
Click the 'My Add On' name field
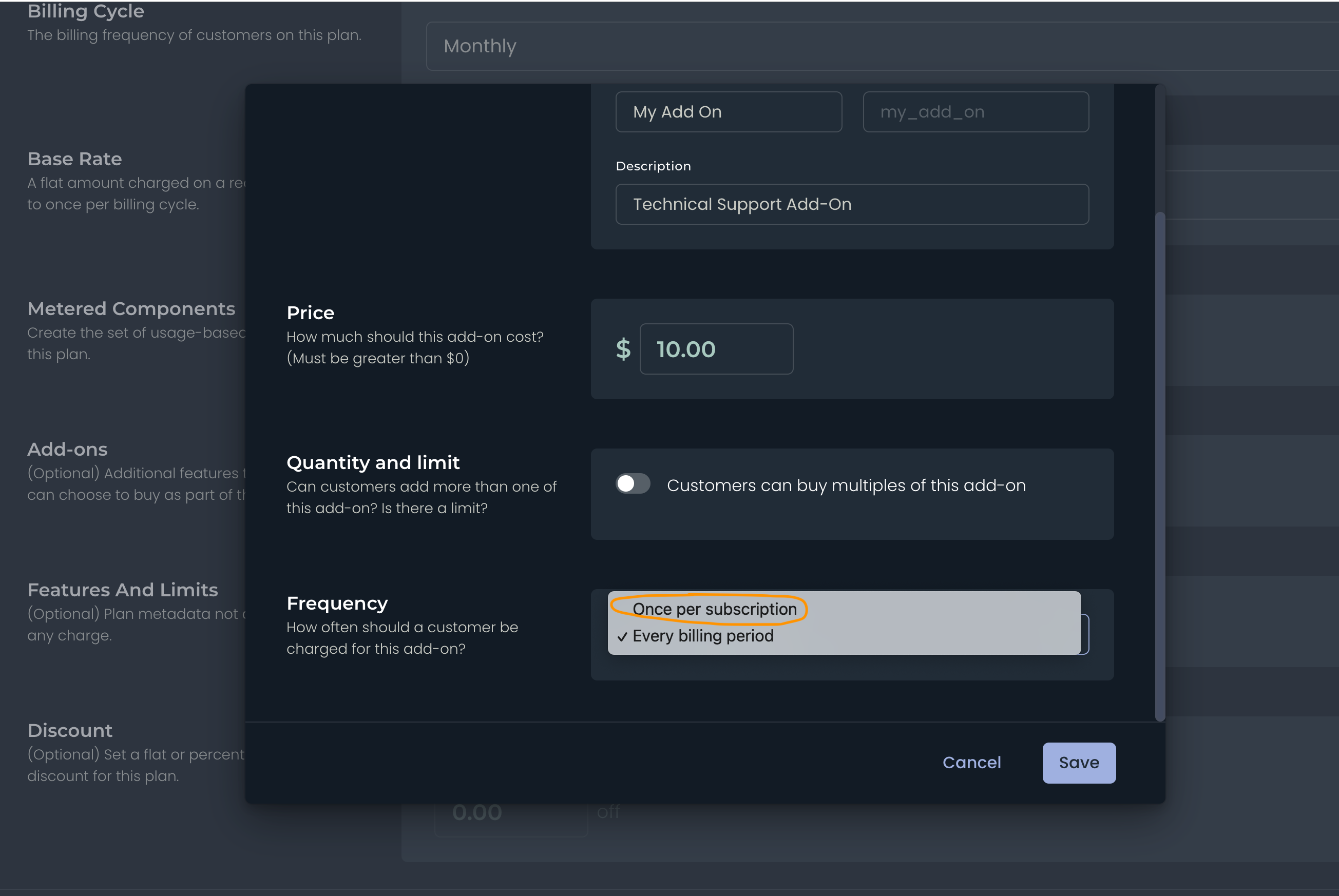tap(728, 112)
